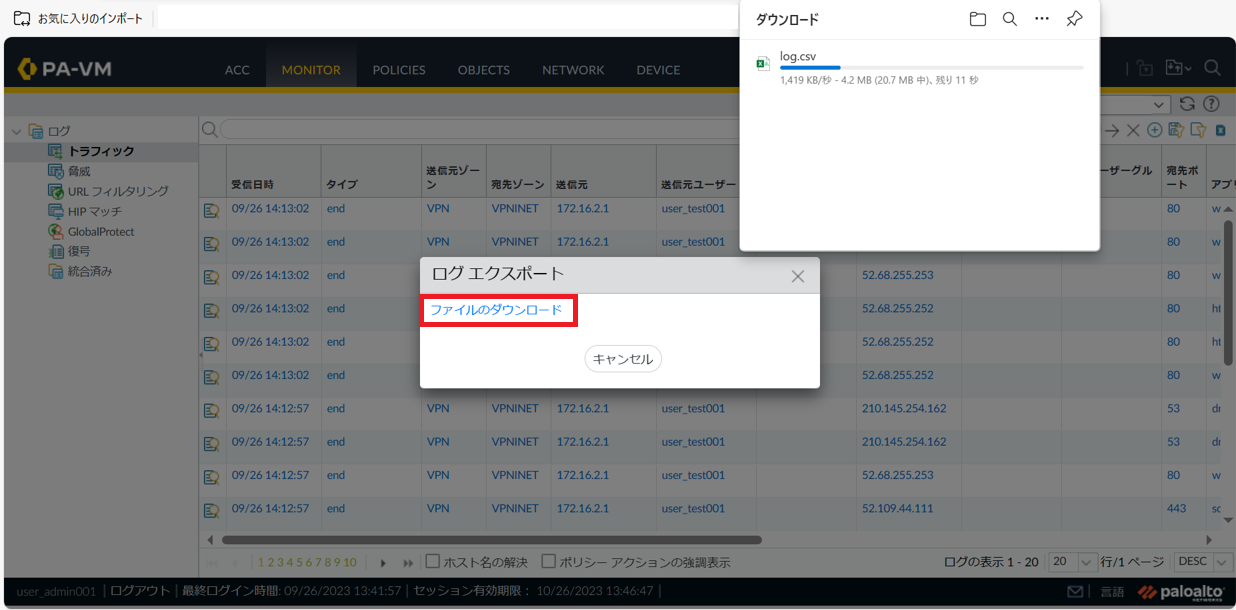Click the ログアウト link
The width and height of the screenshot is (1236, 610).
tap(140, 591)
